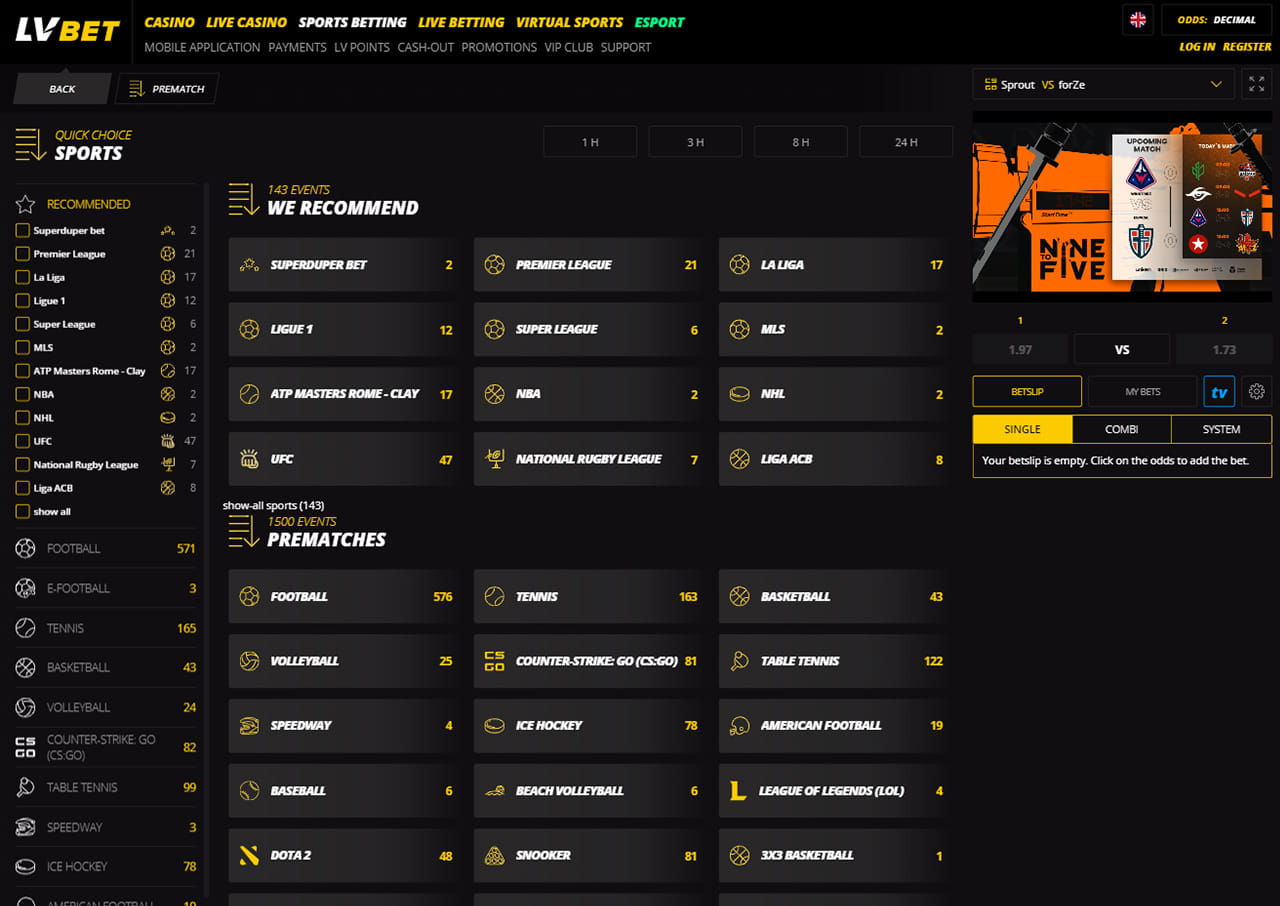The width and height of the screenshot is (1280, 906).
Task: Click the fullscreen expand icon by match selector
Action: (1256, 85)
